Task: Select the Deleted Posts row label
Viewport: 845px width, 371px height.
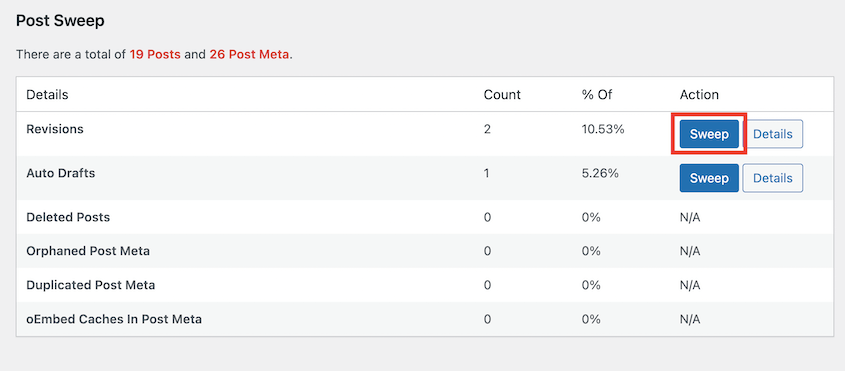Action: (x=68, y=217)
